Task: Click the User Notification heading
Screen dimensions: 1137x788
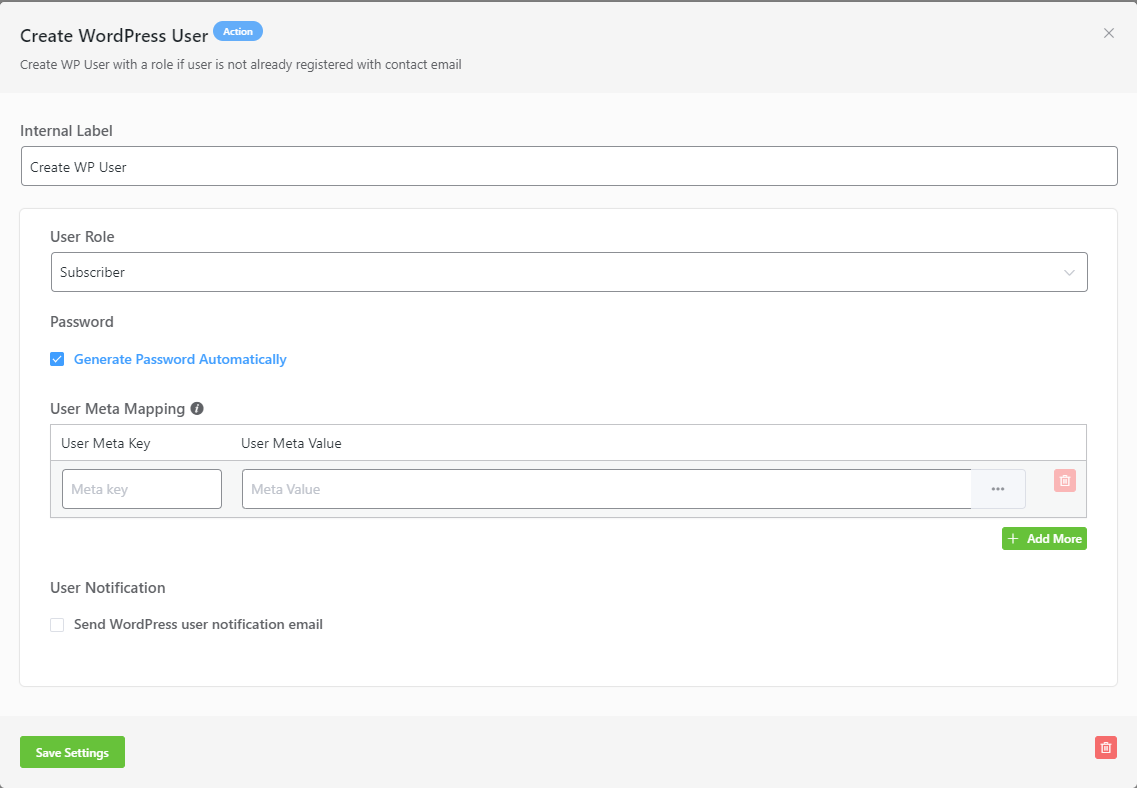Action: [x=107, y=588]
